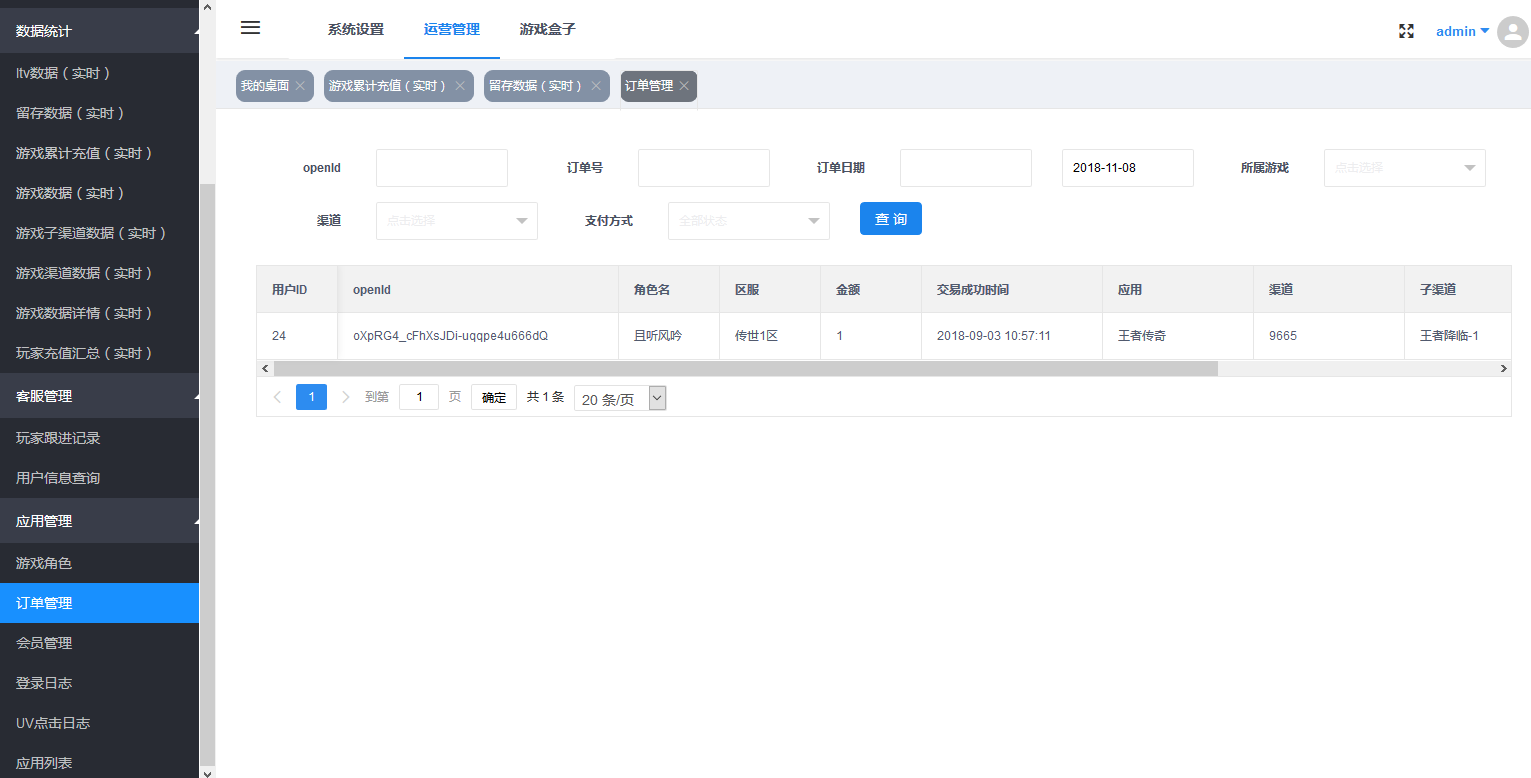This screenshot has width=1531, height=778.
Task: Switch to the 系统设置 top menu
Action: pyautogui.click(x=355, y=30)
